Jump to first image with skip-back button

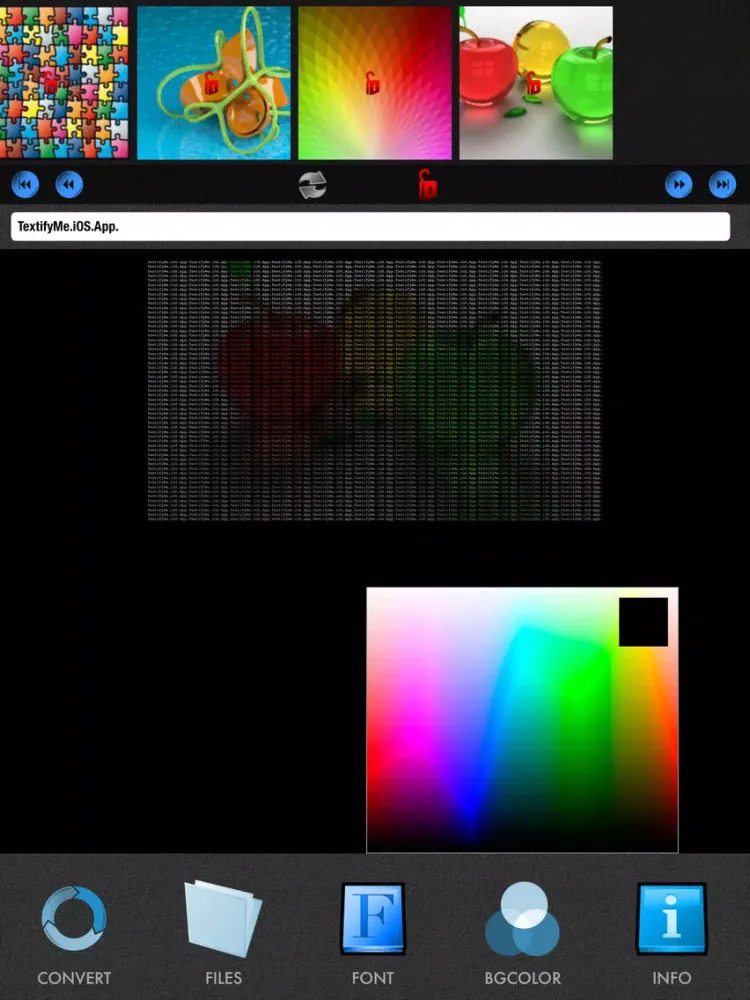(25, 185)
